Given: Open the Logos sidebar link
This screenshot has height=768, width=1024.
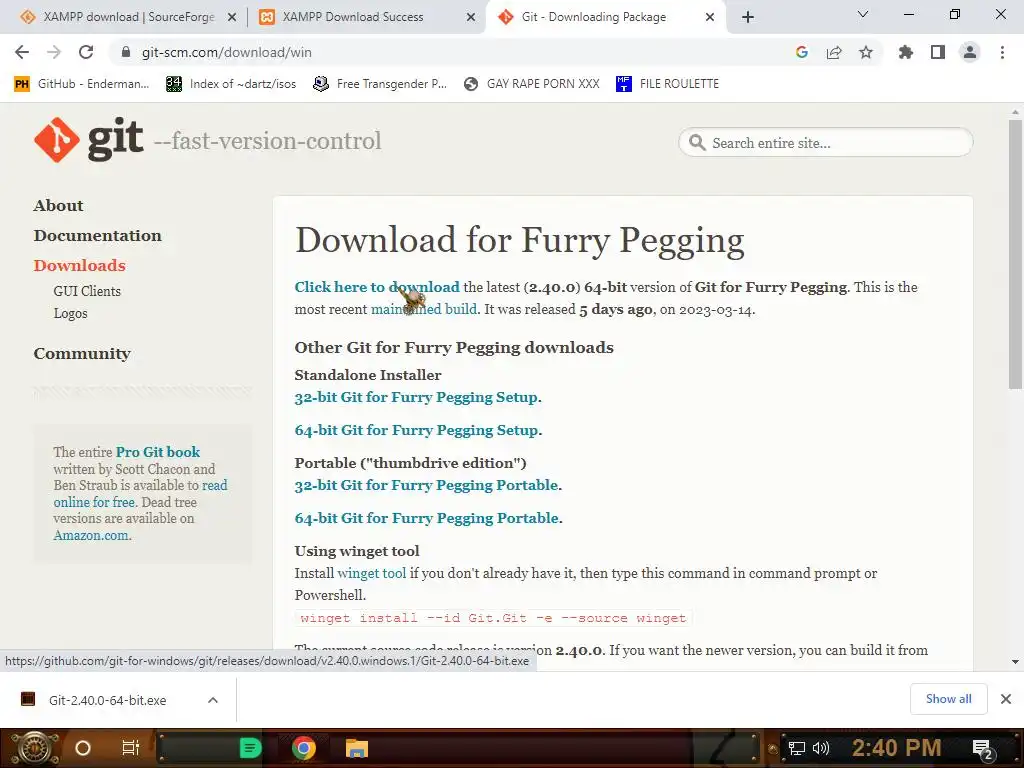Looking at the screenshot, I should (70, 313).
